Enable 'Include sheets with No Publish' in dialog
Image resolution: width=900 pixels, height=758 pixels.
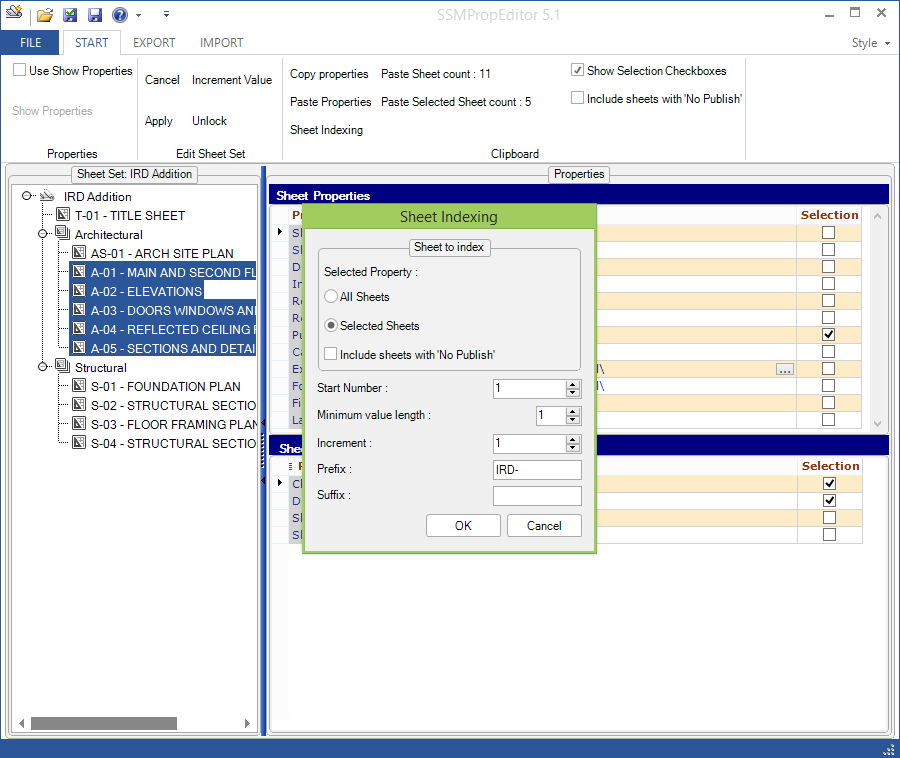pyautogui.click(x=331, y=354)
